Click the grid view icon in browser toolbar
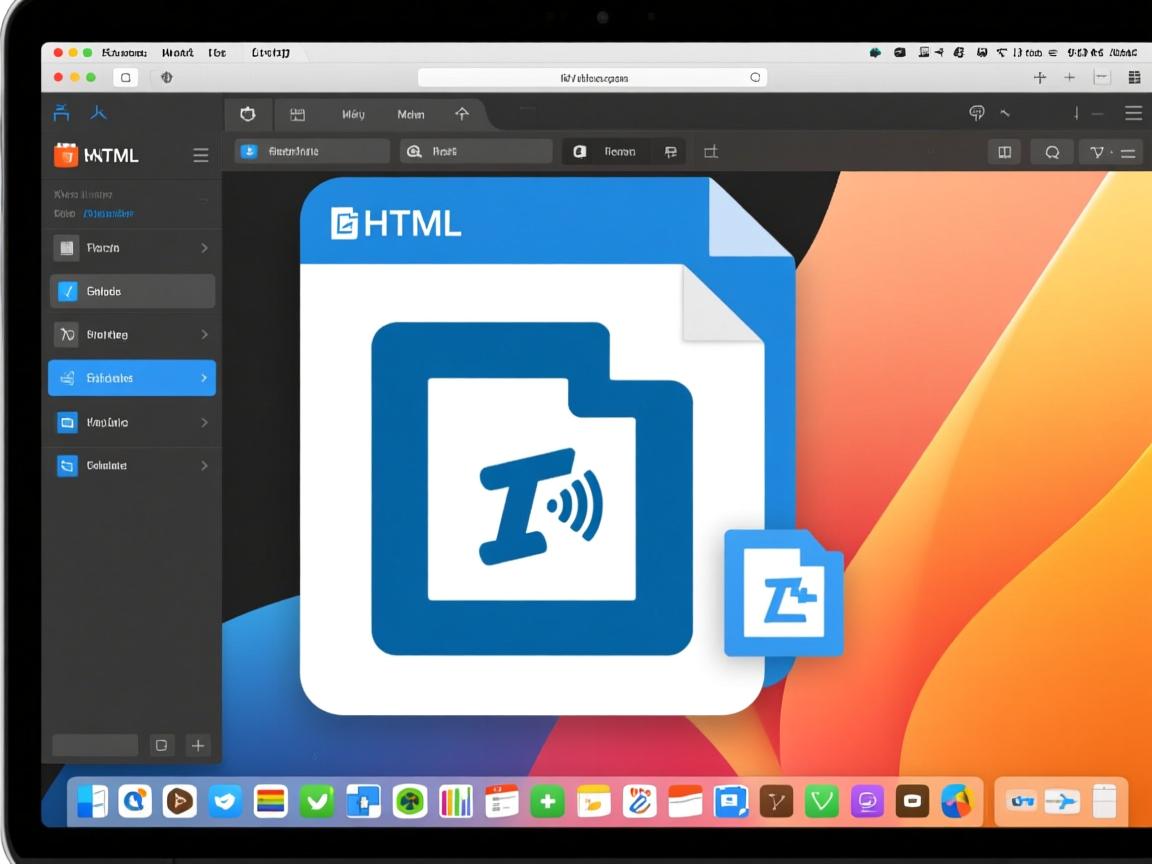 point(1134,77)
